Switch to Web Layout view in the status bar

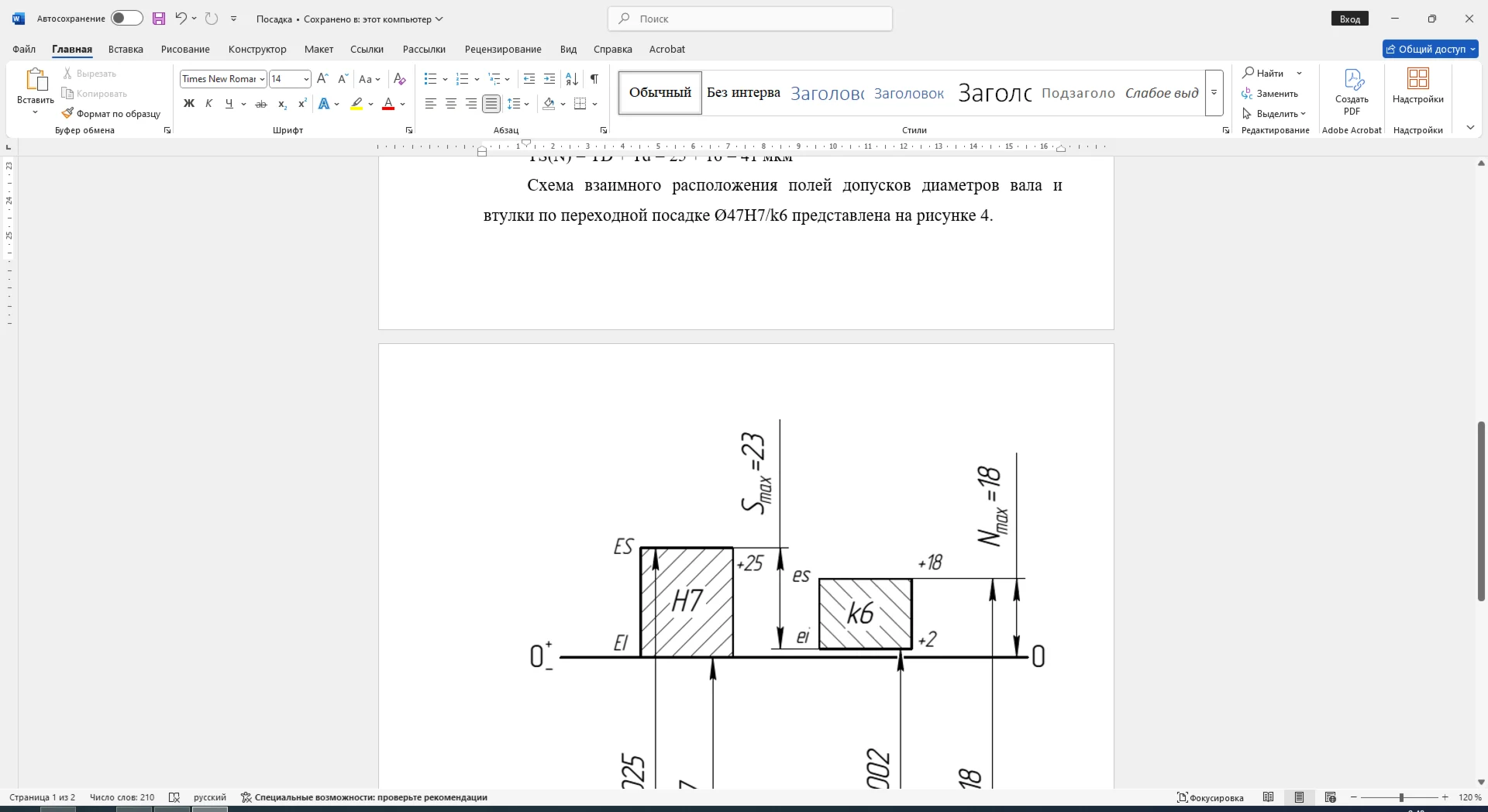coord(1331,797)
